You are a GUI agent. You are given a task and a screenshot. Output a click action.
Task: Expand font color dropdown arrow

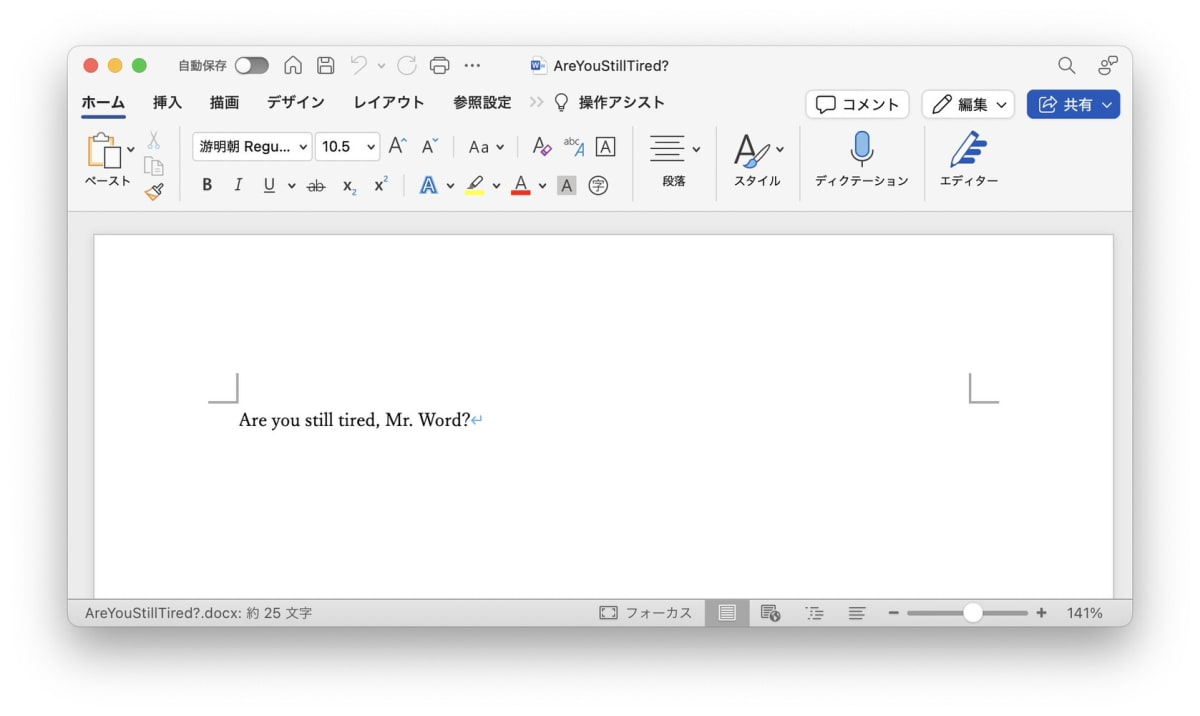coord(542,186)
